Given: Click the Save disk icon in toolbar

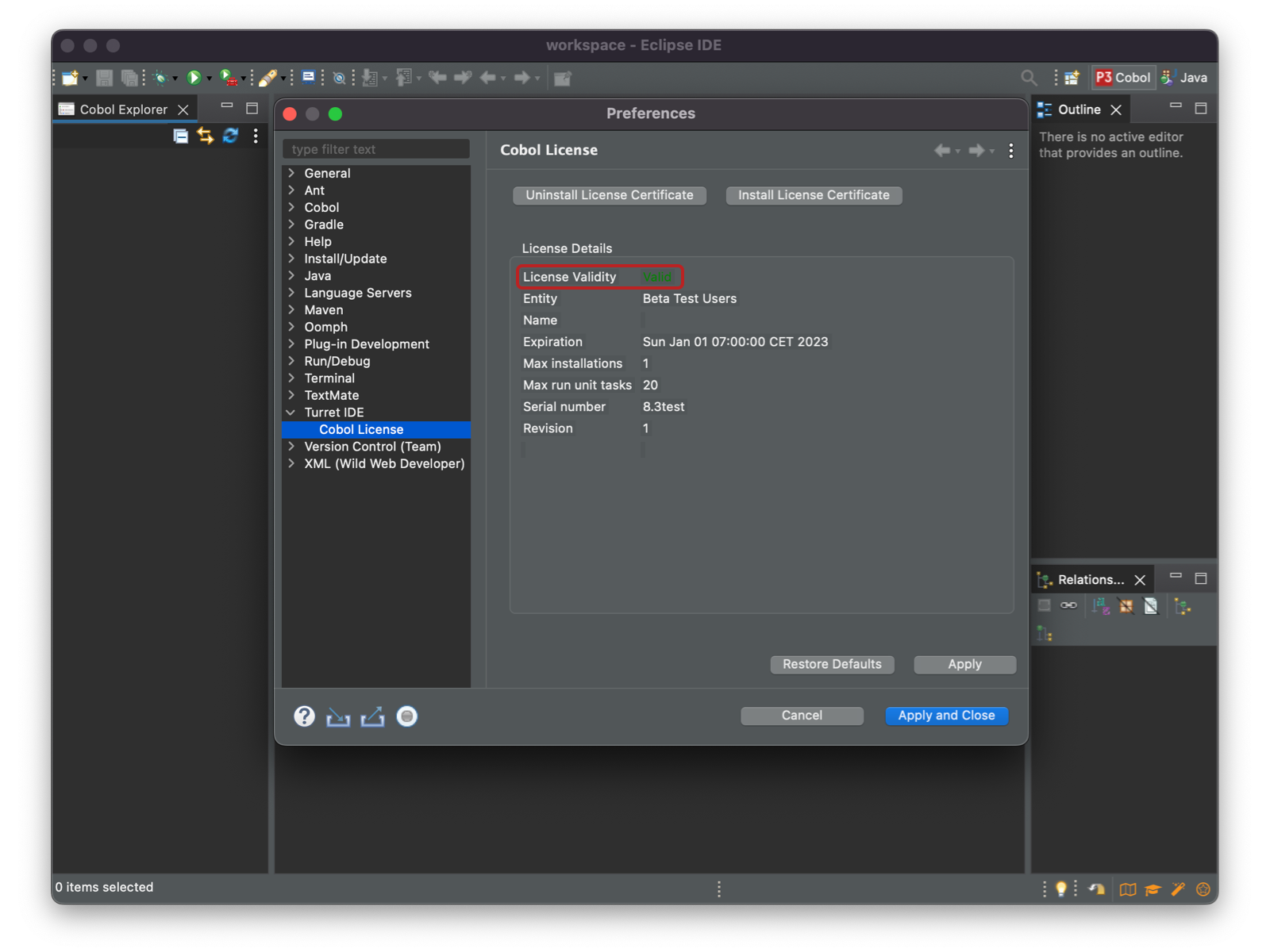Looking at the screenshot, I should pyautogui.click(x=104, y=78).
